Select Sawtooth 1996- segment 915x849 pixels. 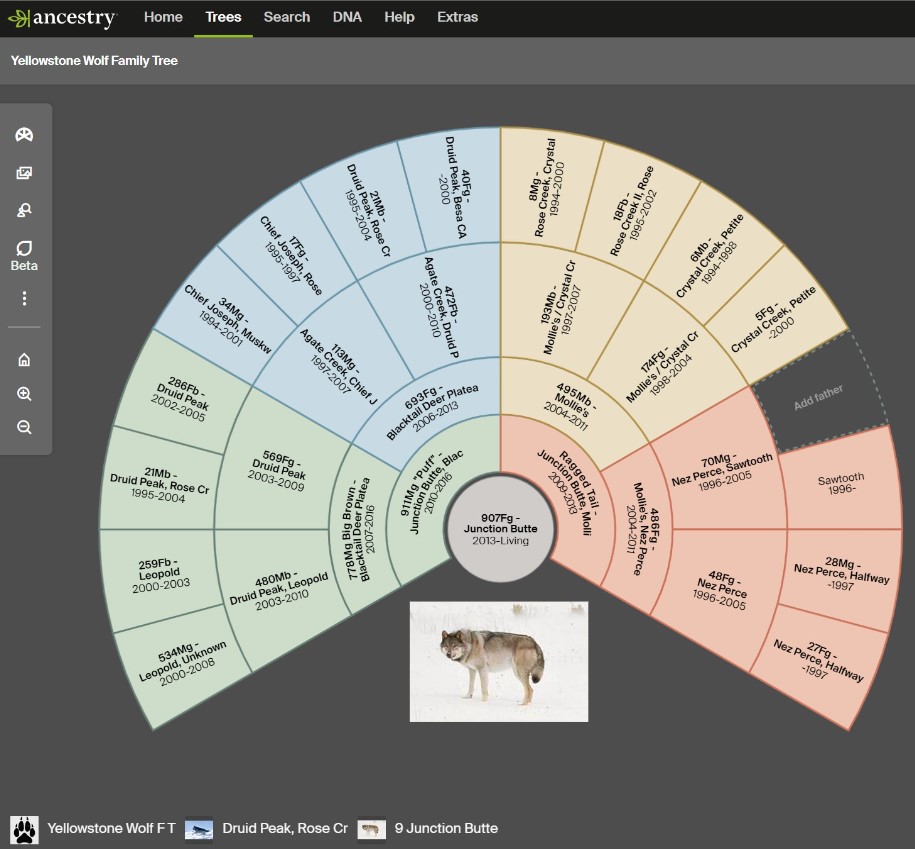[841, 483]
